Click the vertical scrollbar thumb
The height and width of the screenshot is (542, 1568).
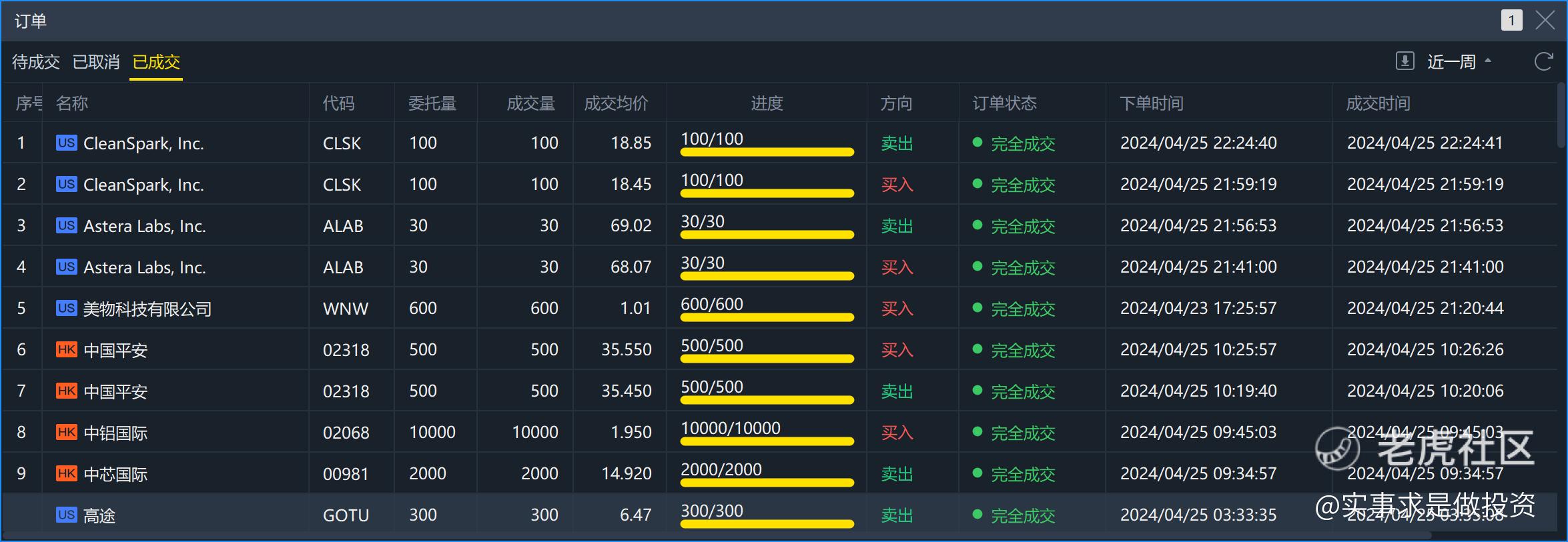pos(1561,115)
